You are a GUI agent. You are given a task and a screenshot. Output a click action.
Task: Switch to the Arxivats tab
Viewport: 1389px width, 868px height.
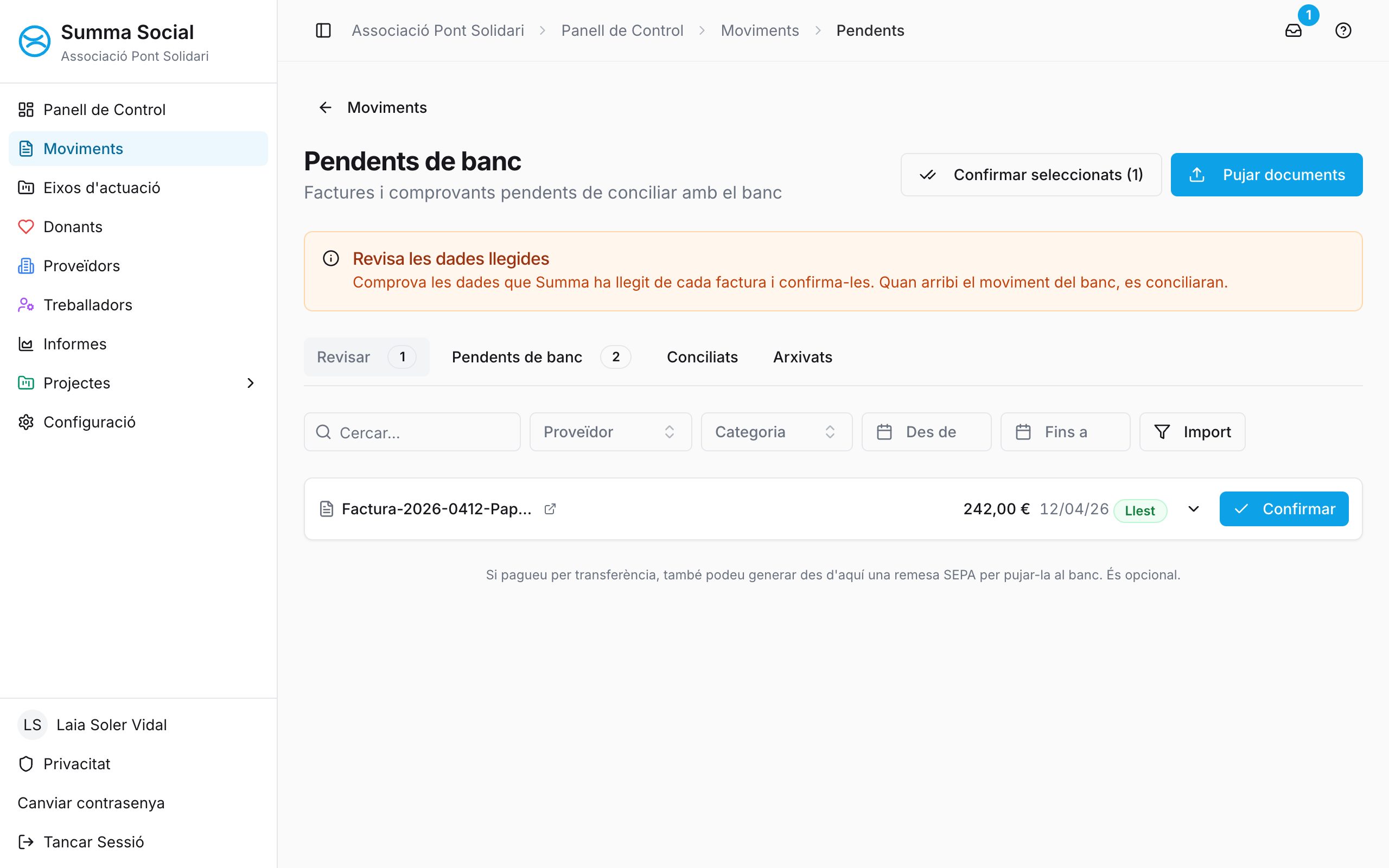pos(802,357)
